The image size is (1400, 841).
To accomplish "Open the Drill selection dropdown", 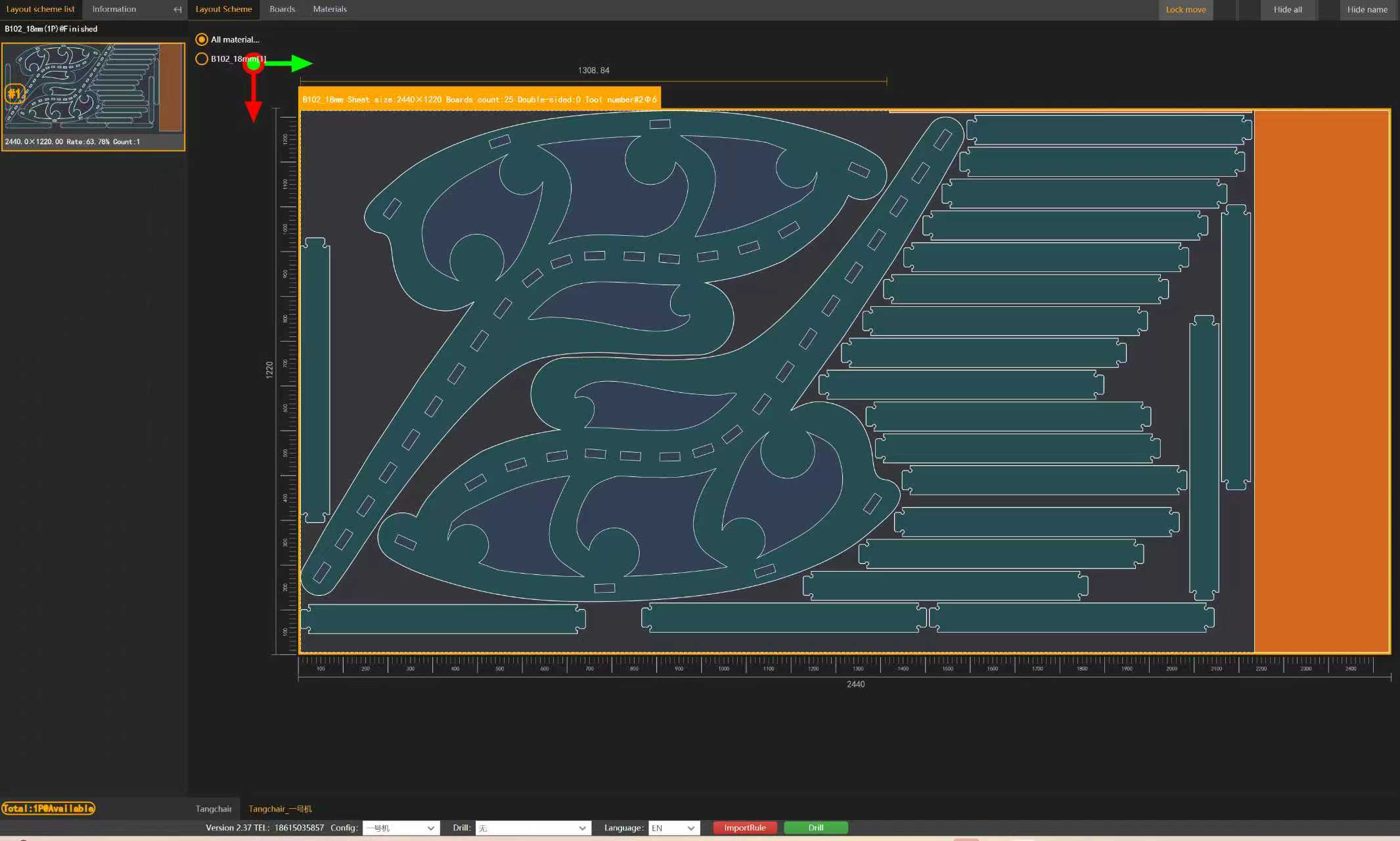I will [532, 828].
